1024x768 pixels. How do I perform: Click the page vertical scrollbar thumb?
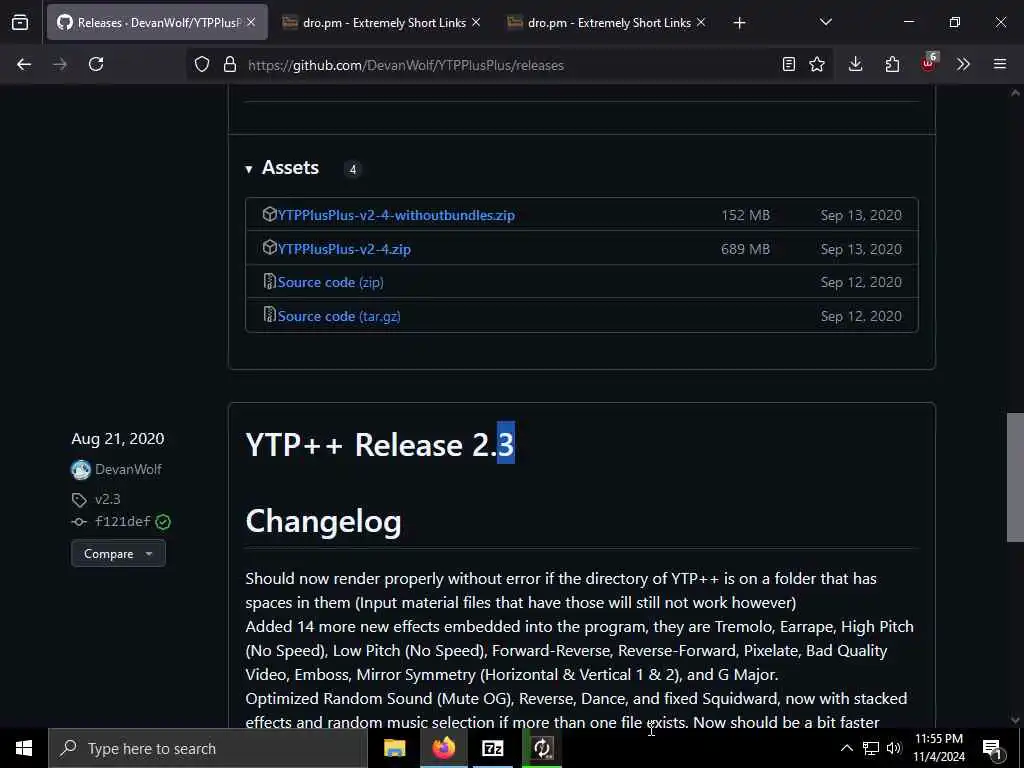click(x=1015, y=477)
